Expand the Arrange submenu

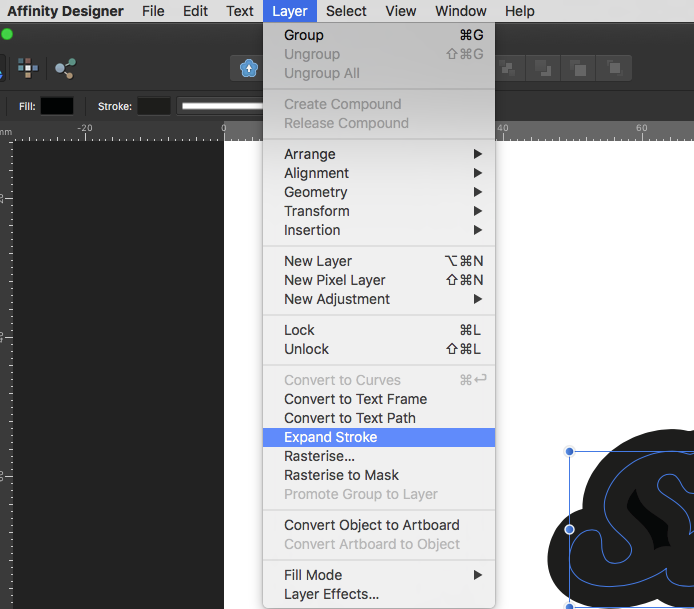point(379,154)
